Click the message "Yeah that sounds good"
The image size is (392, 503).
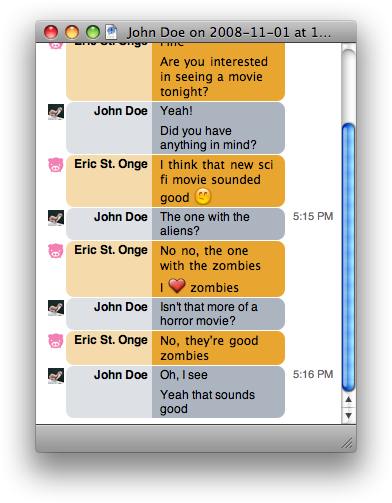207,402
